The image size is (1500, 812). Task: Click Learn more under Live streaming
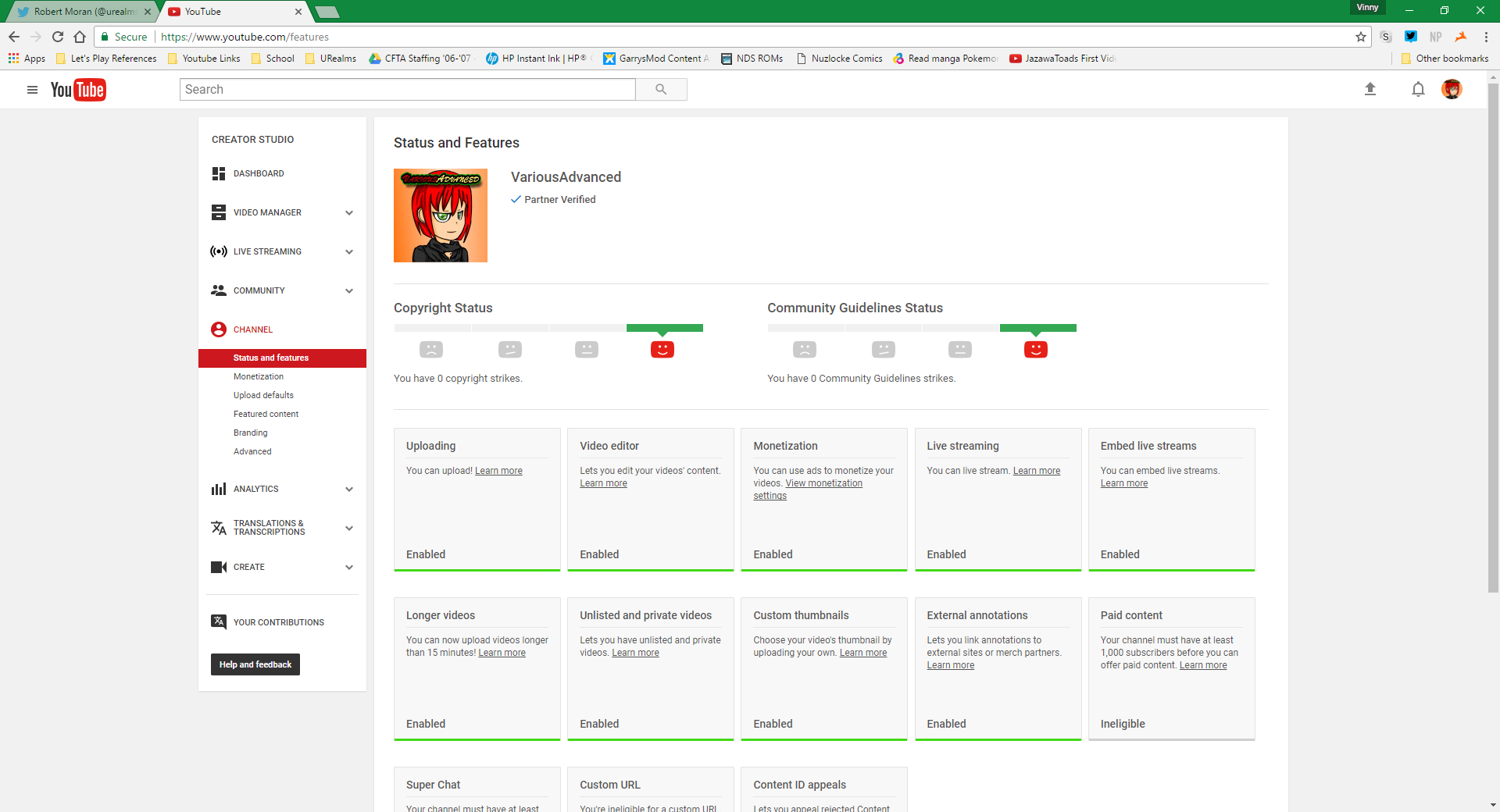(1037, 471)
